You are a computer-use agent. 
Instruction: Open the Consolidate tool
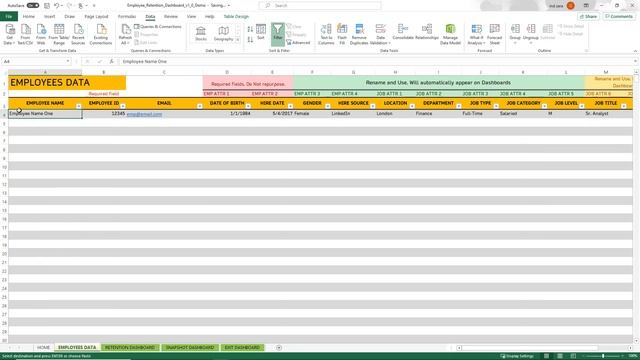(403, 32)
